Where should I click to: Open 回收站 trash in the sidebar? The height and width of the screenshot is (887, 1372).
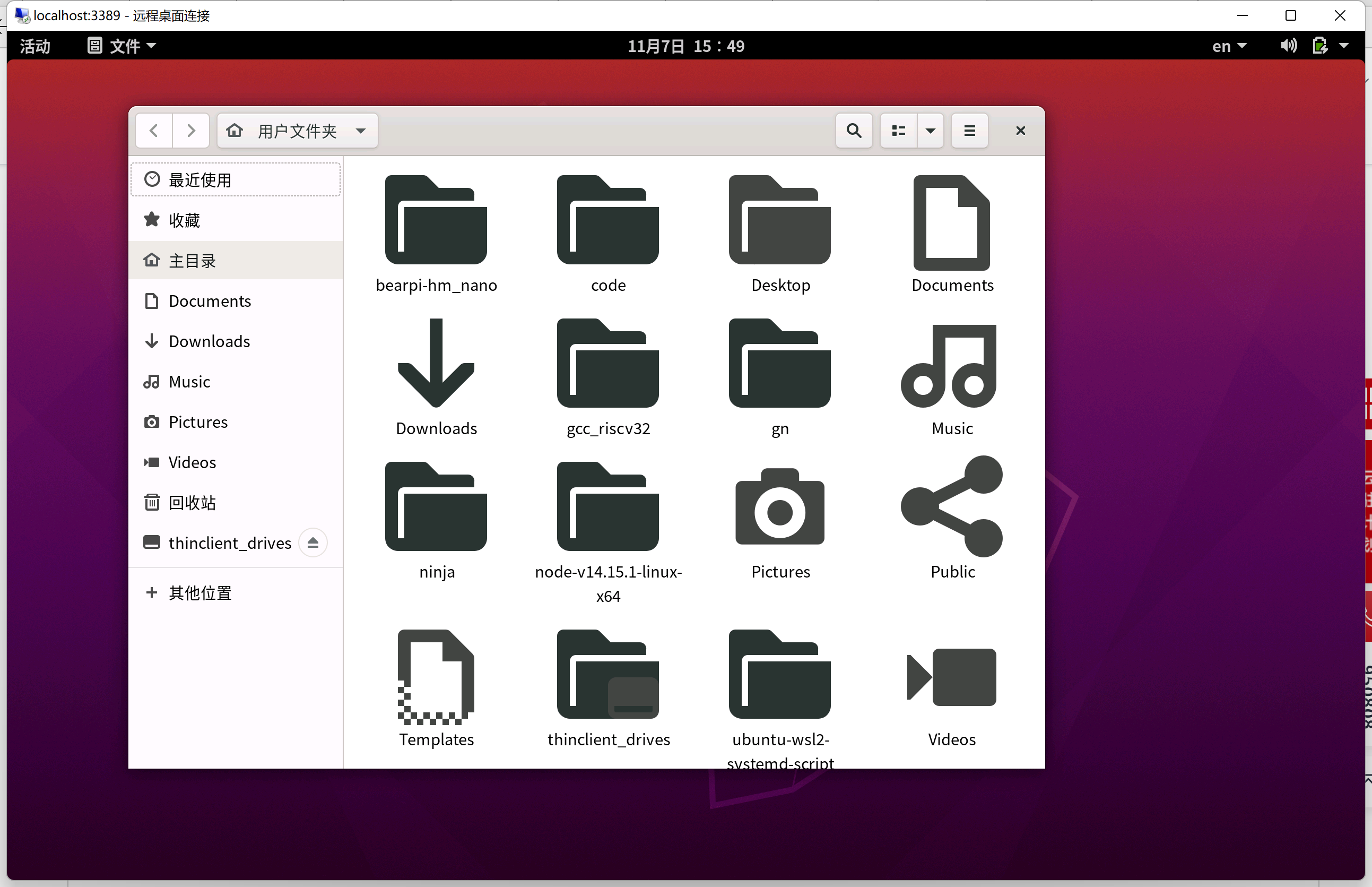(192, 503)
